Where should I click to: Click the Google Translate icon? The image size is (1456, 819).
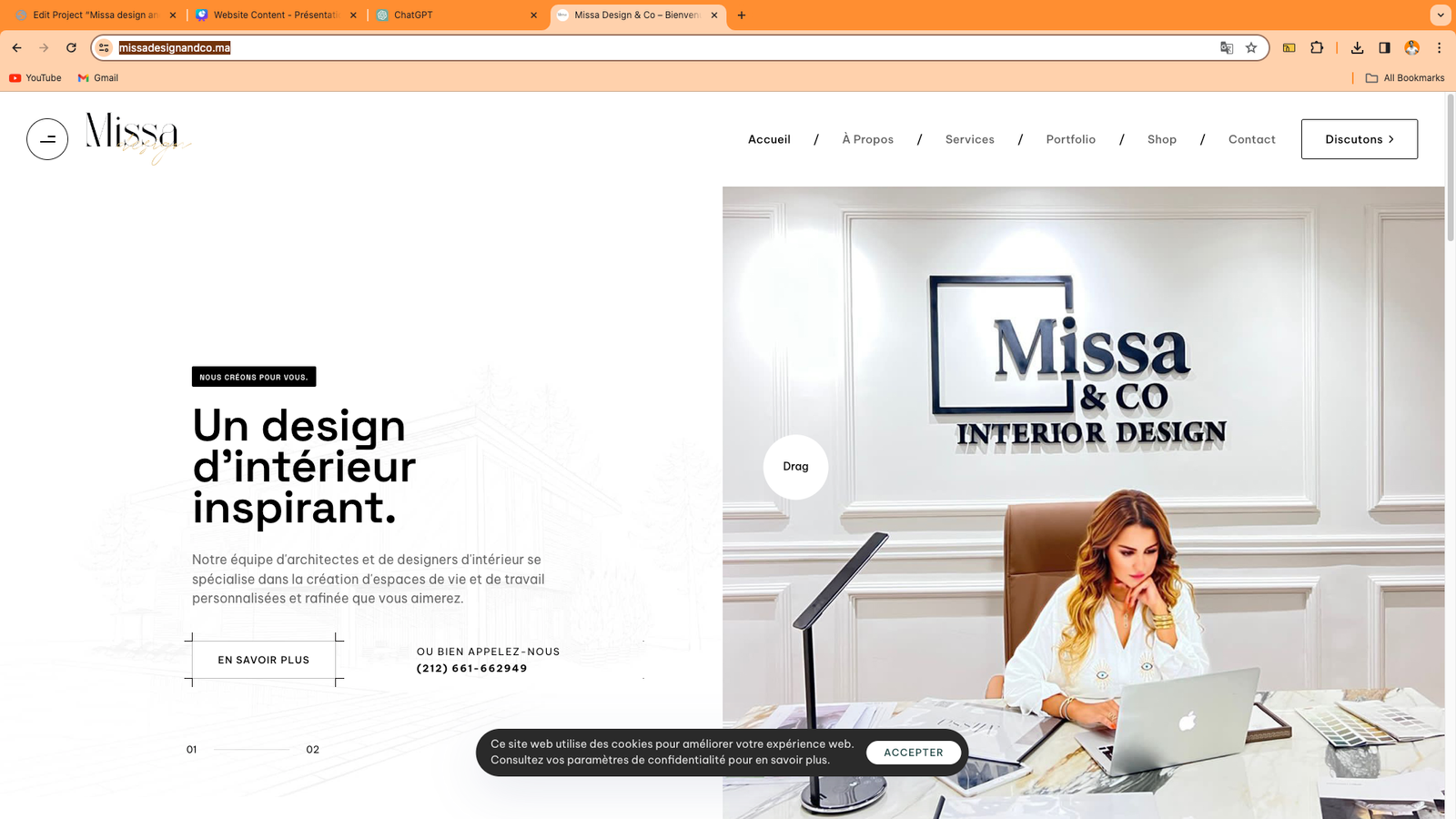click(x=1227, y=47)
